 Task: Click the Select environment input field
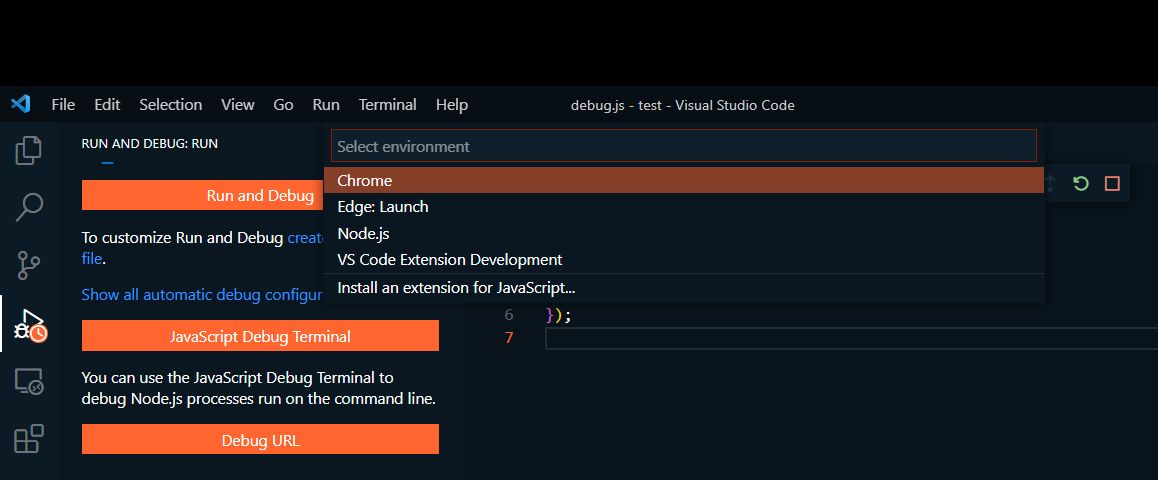684,146
